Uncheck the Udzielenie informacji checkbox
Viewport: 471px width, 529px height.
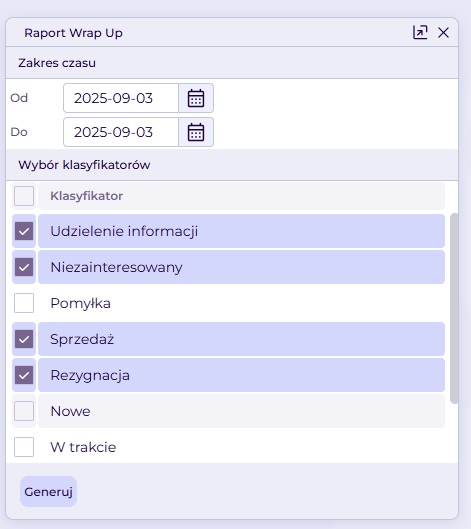point(24,231)
